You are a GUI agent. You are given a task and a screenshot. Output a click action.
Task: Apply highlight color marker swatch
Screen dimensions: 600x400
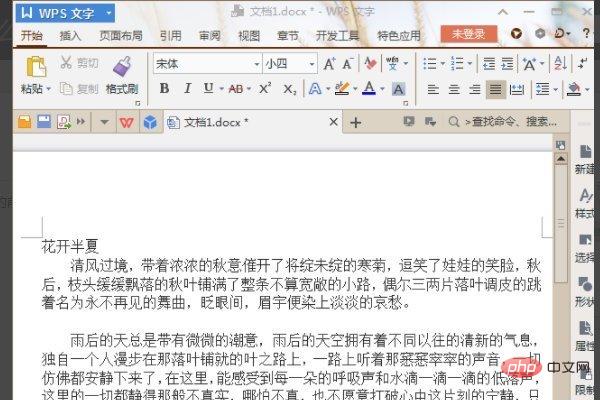click(342, 89)
